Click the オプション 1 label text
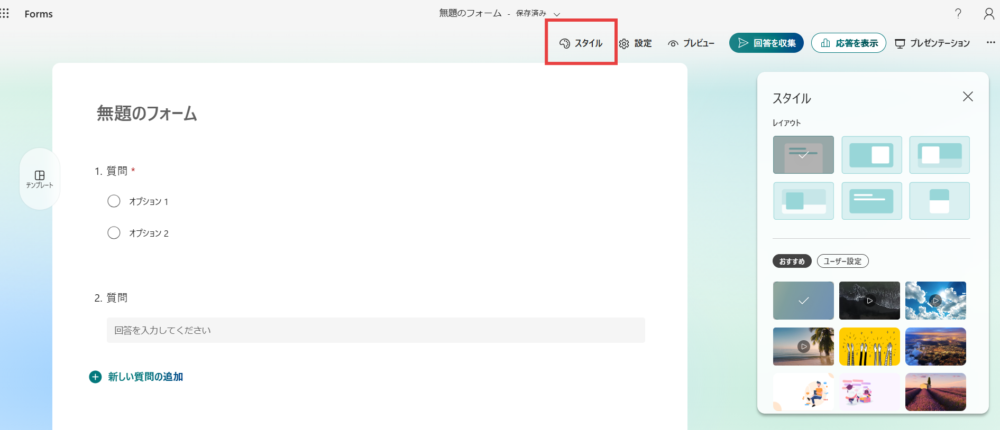This screenshot has height=430, width=1000. (149, 202)
